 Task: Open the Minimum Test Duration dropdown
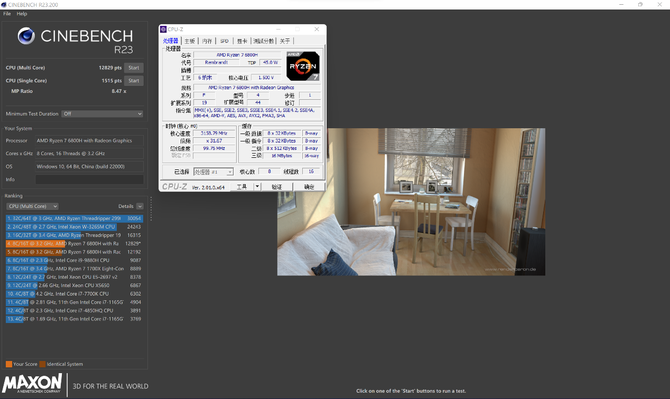[x=102, y=114]
